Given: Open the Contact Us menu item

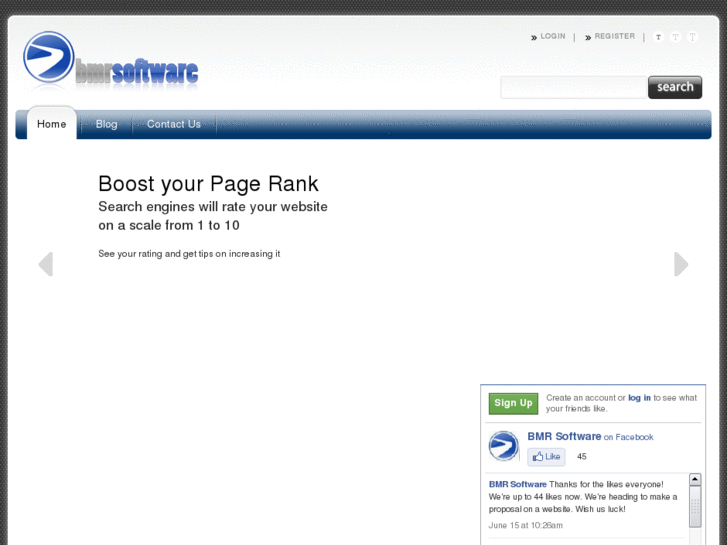Looking at the screenshot, I should [x=174, y=124].
